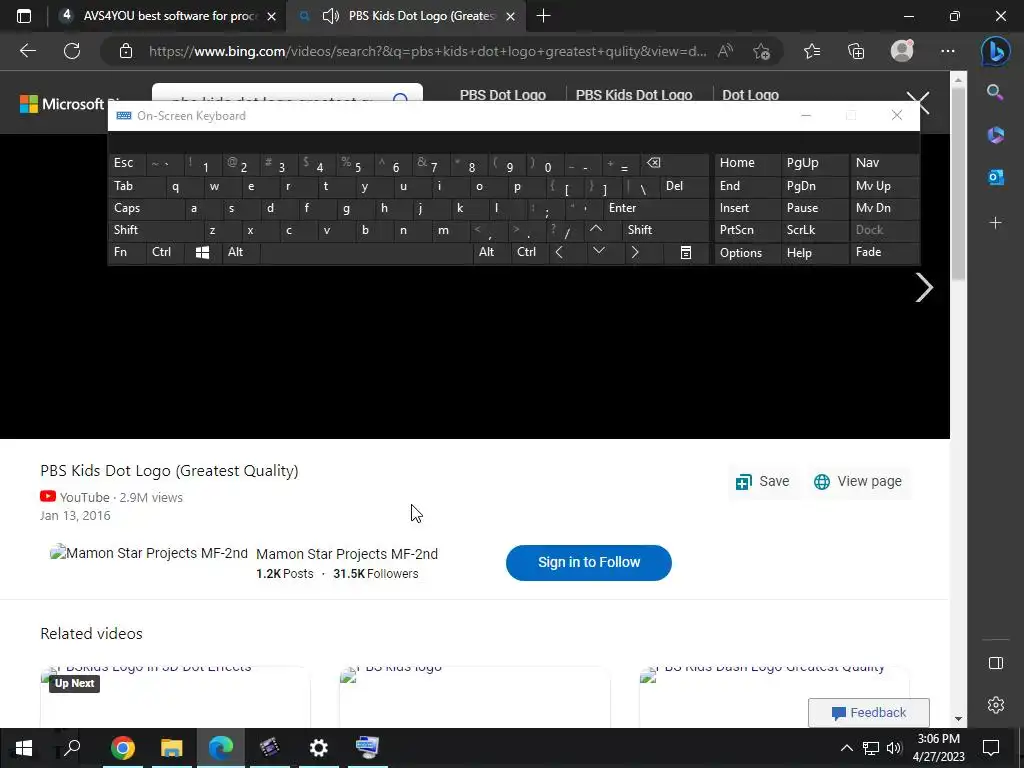
Task: Toggle Fade on the On-Screen Keyboard
Action: click(x=884, y=252)
